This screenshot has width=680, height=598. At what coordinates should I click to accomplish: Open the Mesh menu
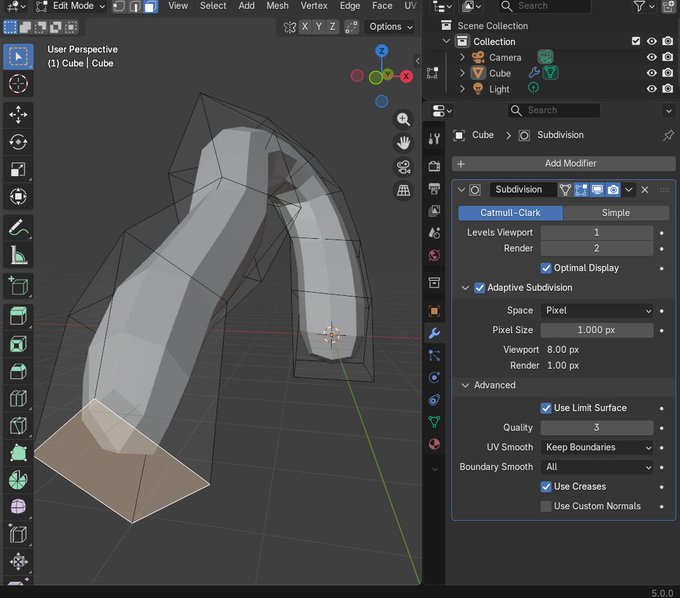(278, 6)
